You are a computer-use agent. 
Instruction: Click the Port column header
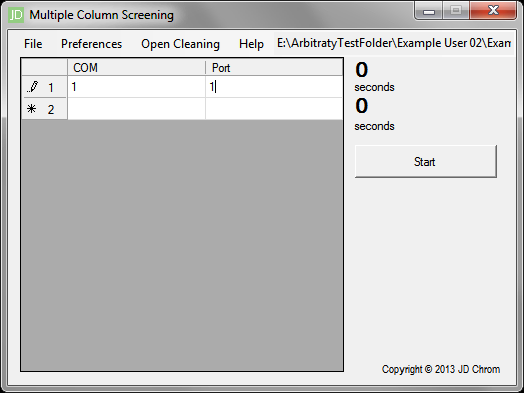(x=274, y=68)
